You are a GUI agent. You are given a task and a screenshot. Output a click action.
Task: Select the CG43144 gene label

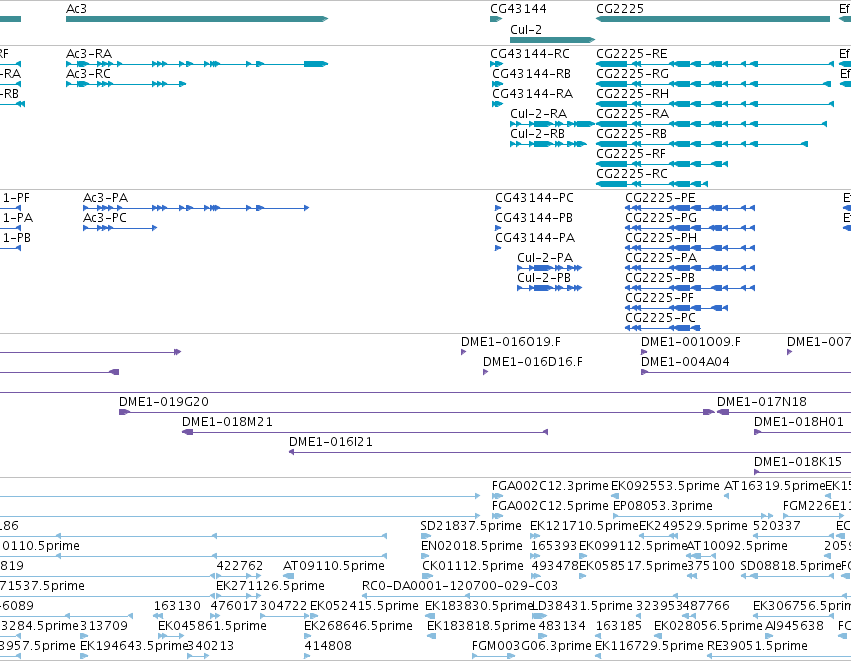518,9
